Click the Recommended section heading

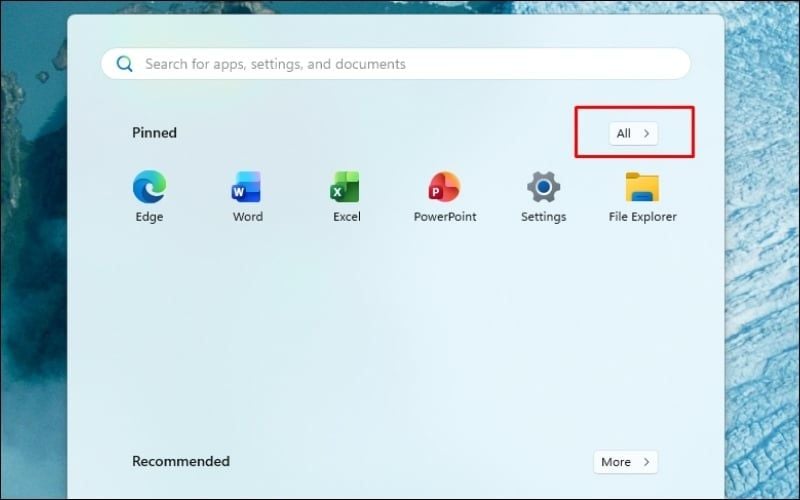pos(181,461)
